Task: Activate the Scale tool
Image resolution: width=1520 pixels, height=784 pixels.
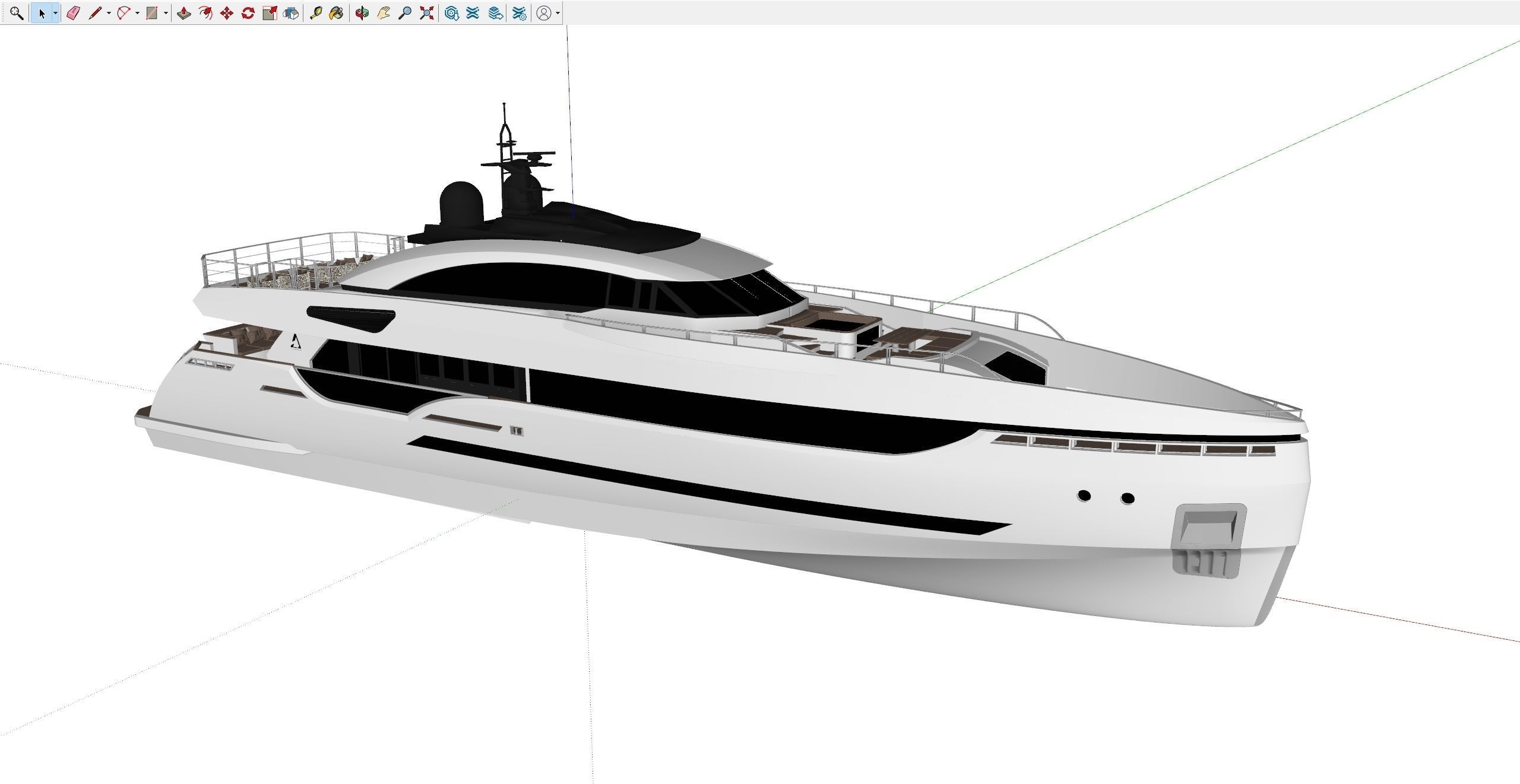Action: (270, 13)
